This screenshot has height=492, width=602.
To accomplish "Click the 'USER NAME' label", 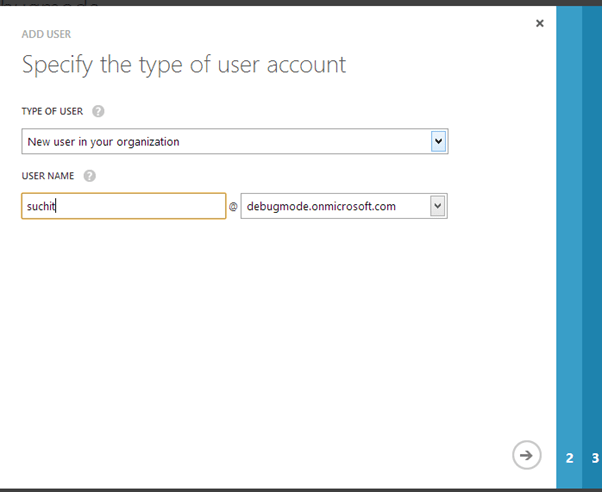I will tap(48, 176).
